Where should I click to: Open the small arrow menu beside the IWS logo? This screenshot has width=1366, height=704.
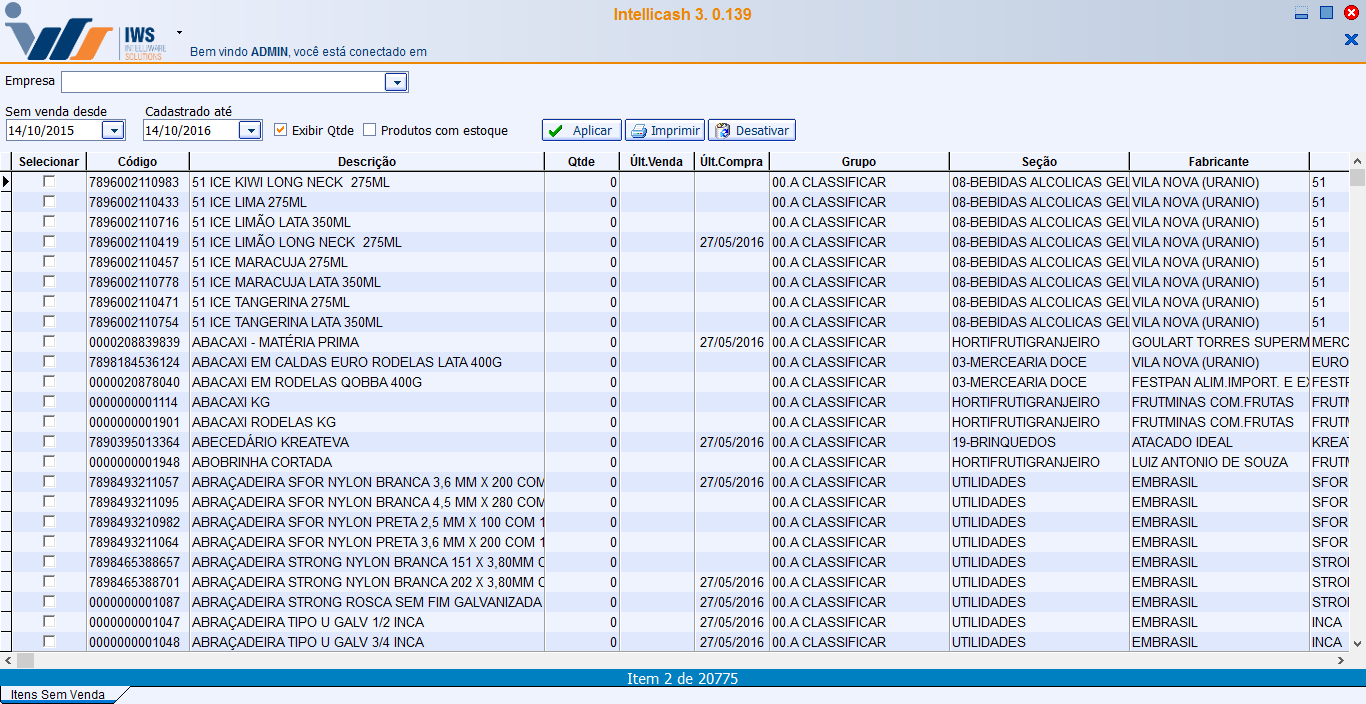179,32
